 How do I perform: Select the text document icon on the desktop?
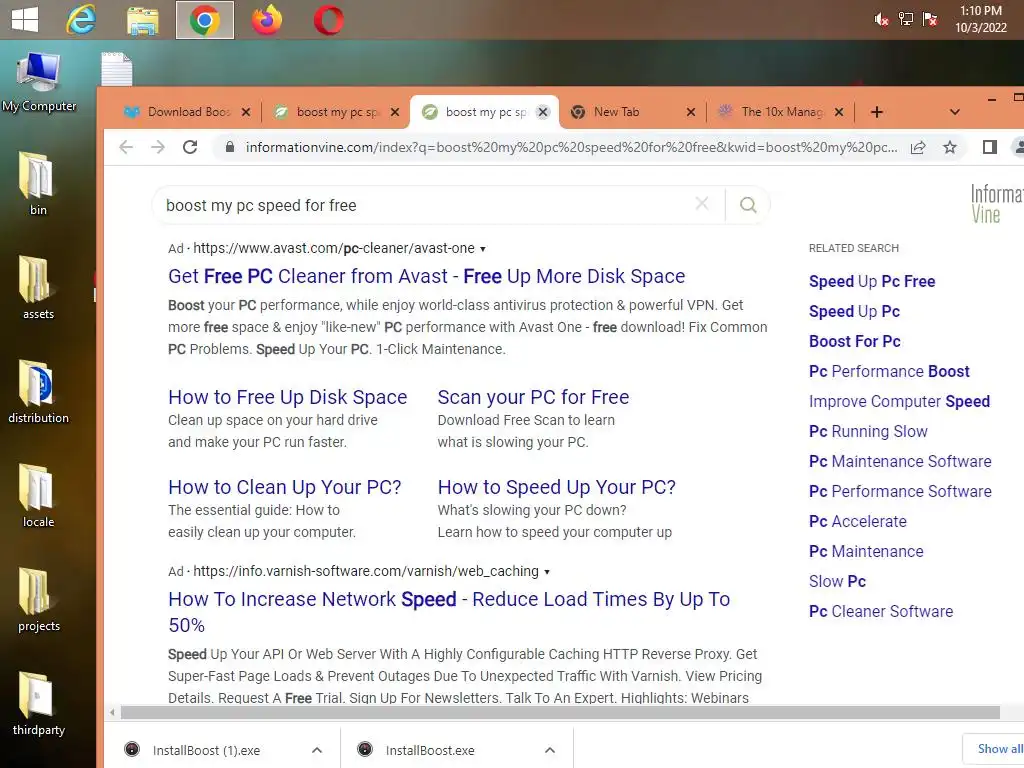[x=117, y=69]
